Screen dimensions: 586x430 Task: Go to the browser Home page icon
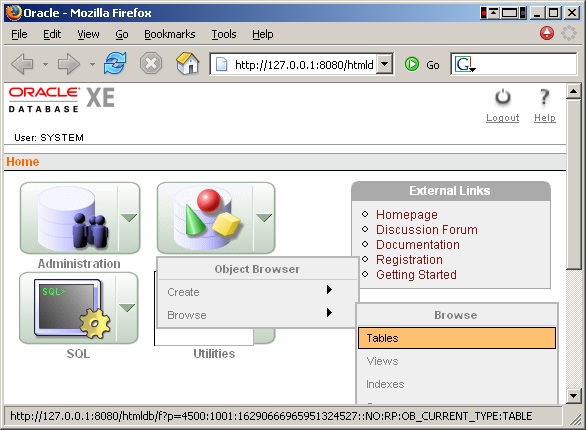(x=188, y=63)
